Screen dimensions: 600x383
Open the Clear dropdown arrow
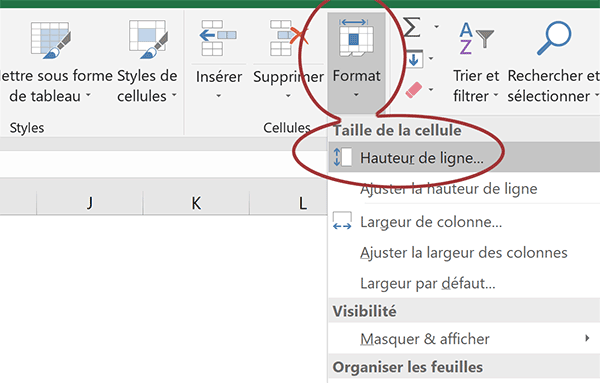[431, 90]
